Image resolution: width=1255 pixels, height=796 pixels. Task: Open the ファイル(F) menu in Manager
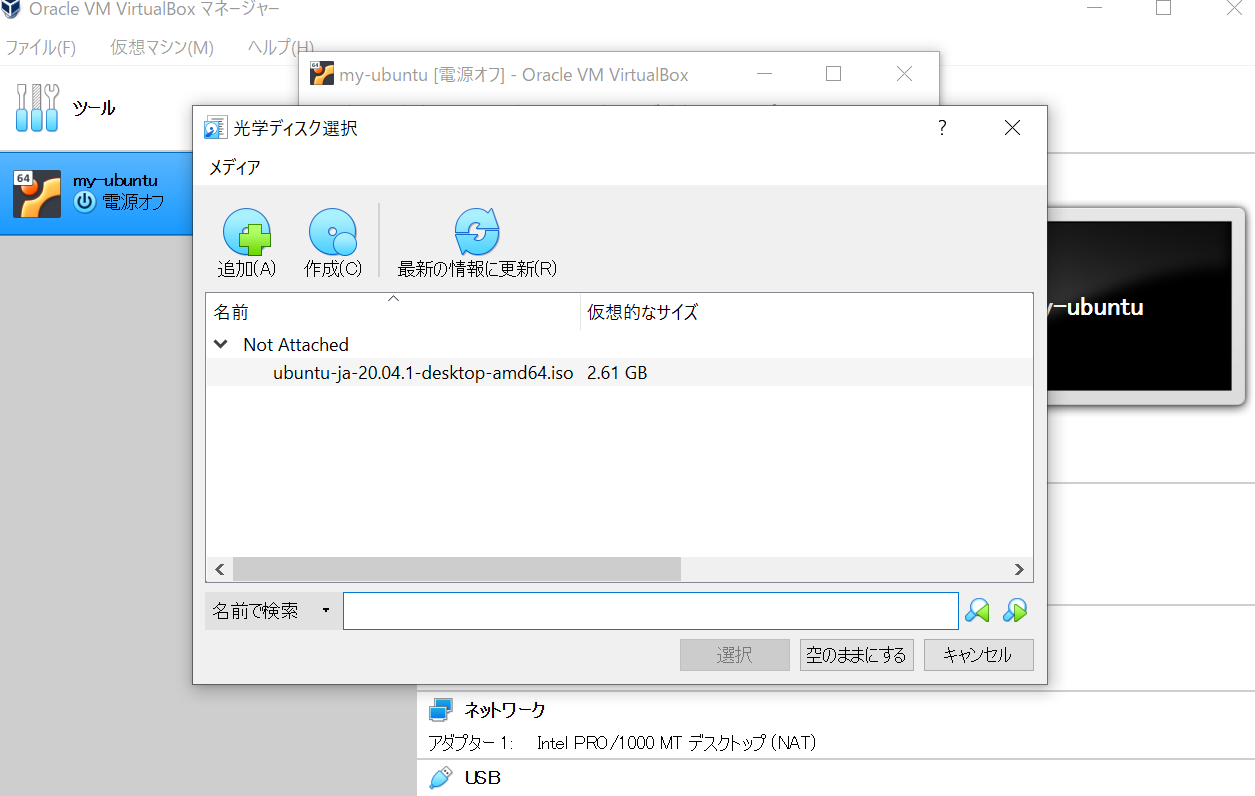click(41, 47)
